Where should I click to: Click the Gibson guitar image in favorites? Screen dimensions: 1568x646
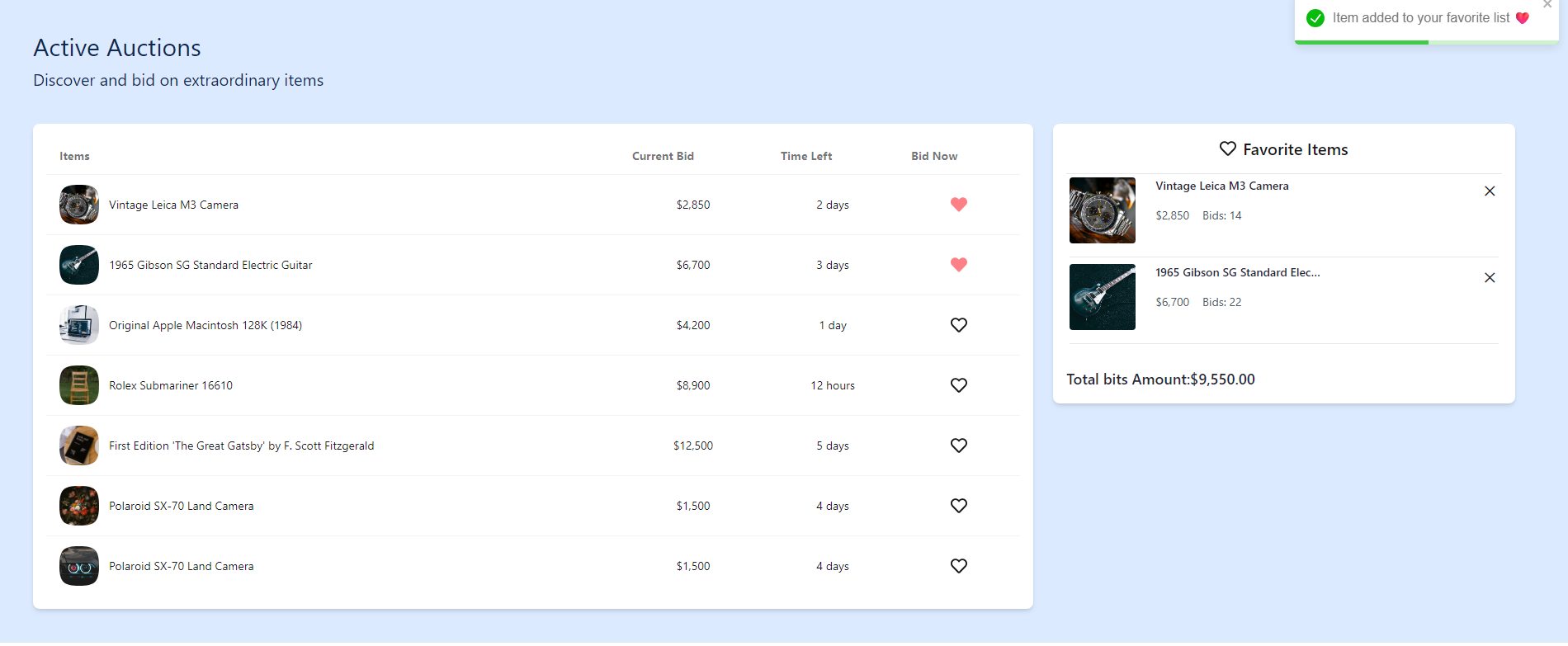(1103, 297)
